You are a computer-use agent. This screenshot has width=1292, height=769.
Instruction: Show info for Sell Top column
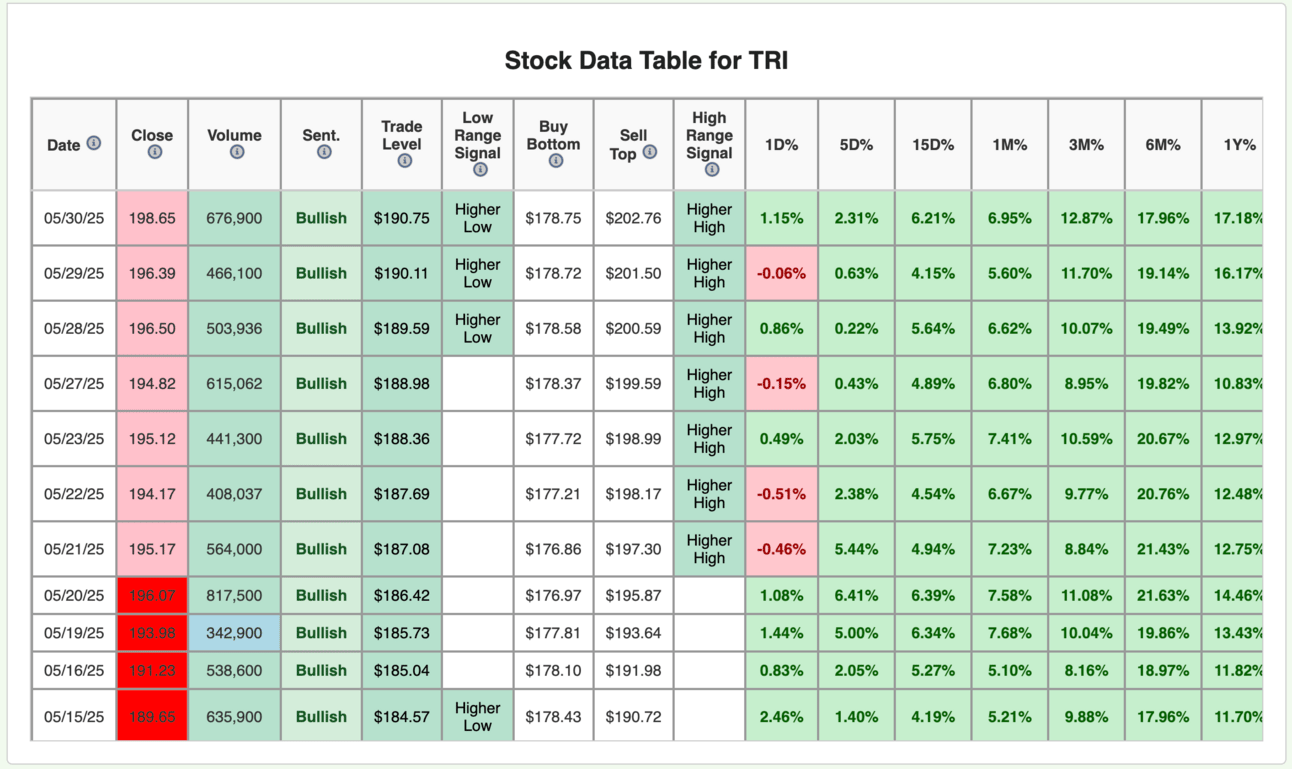pos(650,152)
